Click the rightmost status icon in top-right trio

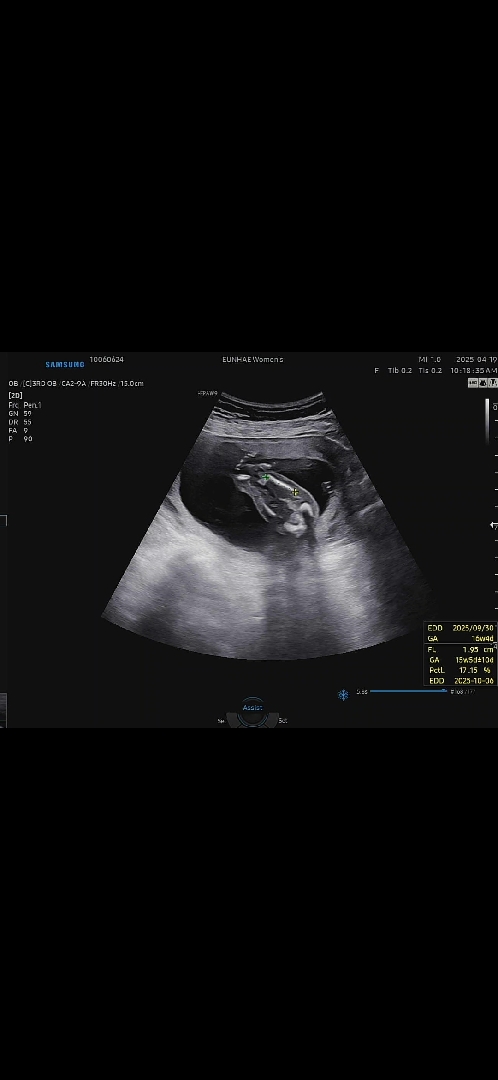point(493,383)
